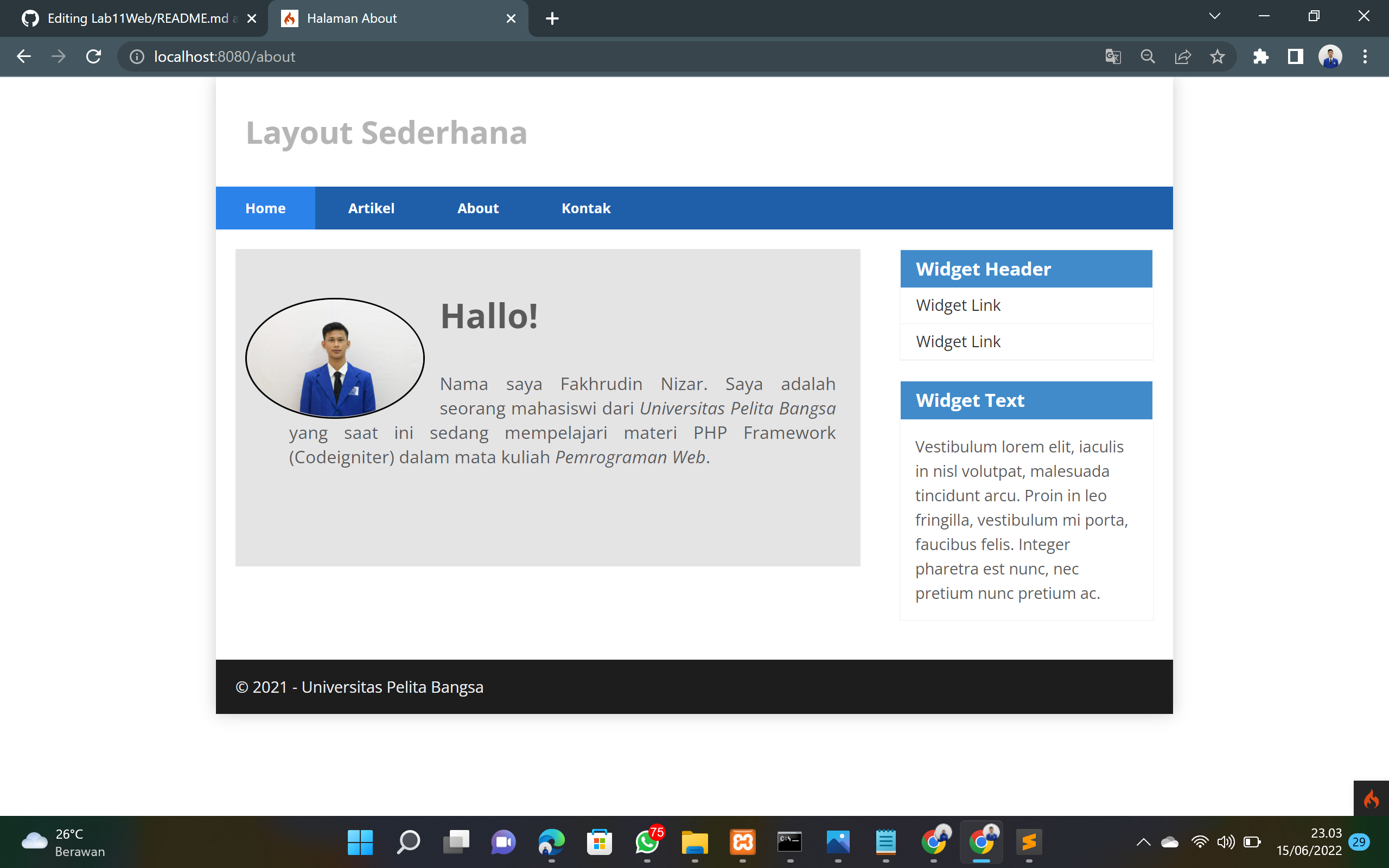The image size is (1389, 868).
Task: Click the CodeIgniter flame icon
Action: pos(1373,798)
